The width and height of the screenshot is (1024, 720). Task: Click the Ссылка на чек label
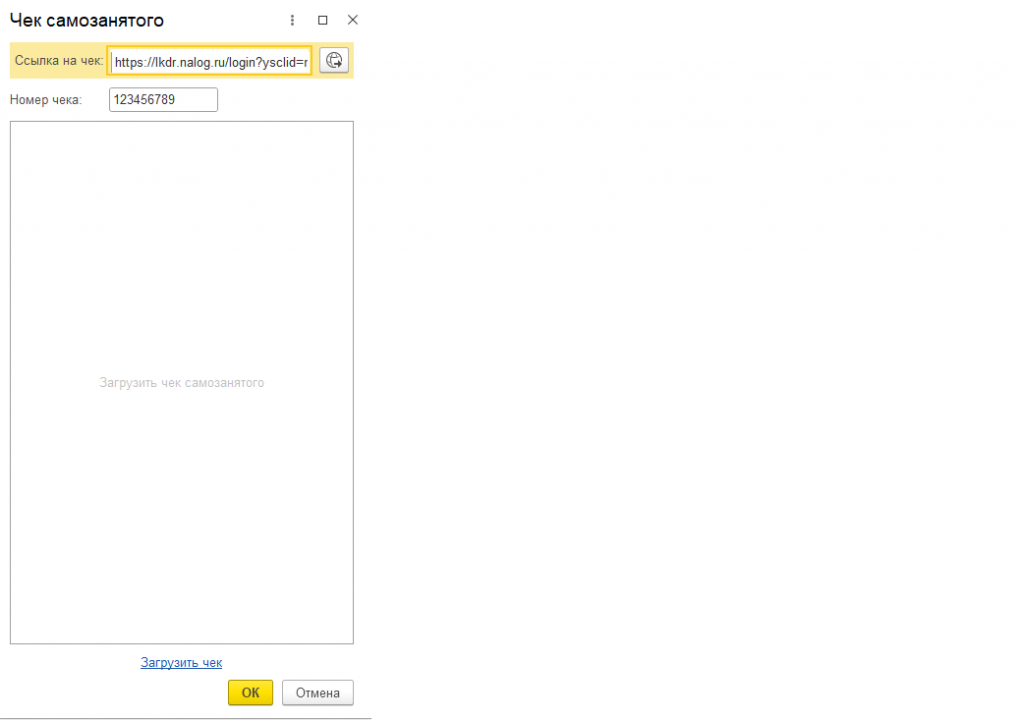(59, 61)
